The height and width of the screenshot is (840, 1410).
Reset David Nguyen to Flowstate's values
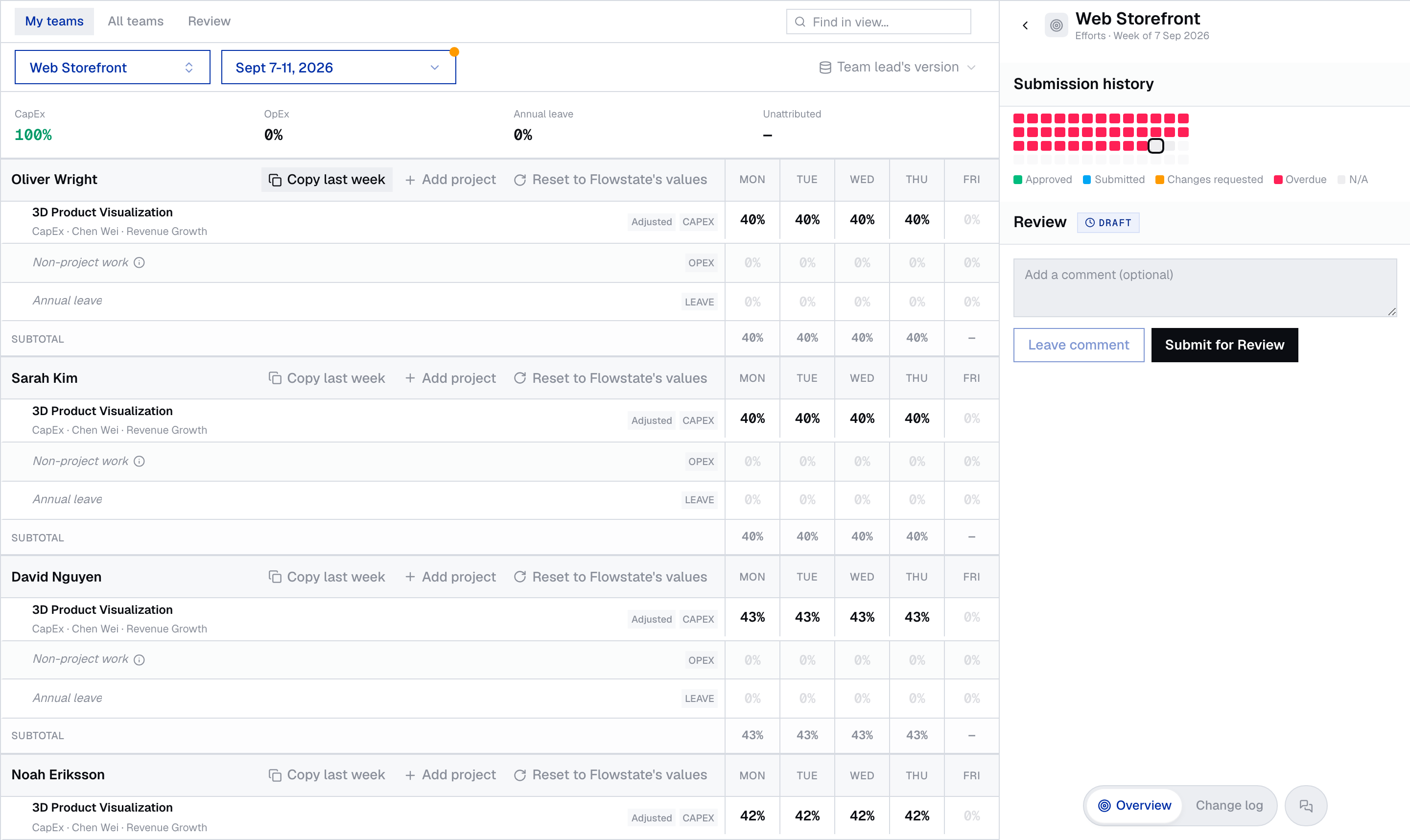[x=610, y=577]
